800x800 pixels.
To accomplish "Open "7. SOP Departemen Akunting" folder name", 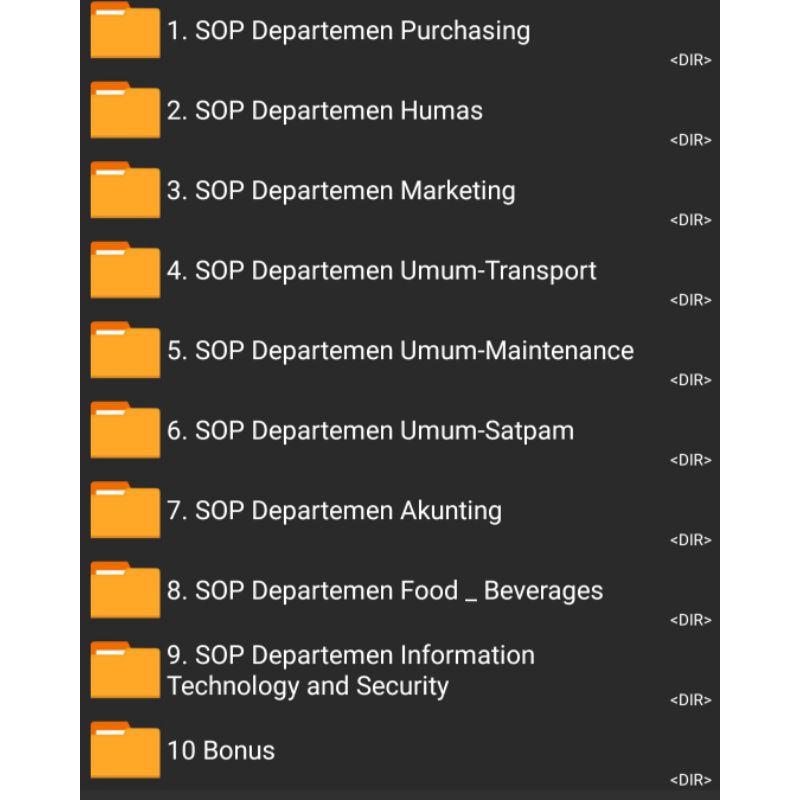I will click(x=334, y=511).
